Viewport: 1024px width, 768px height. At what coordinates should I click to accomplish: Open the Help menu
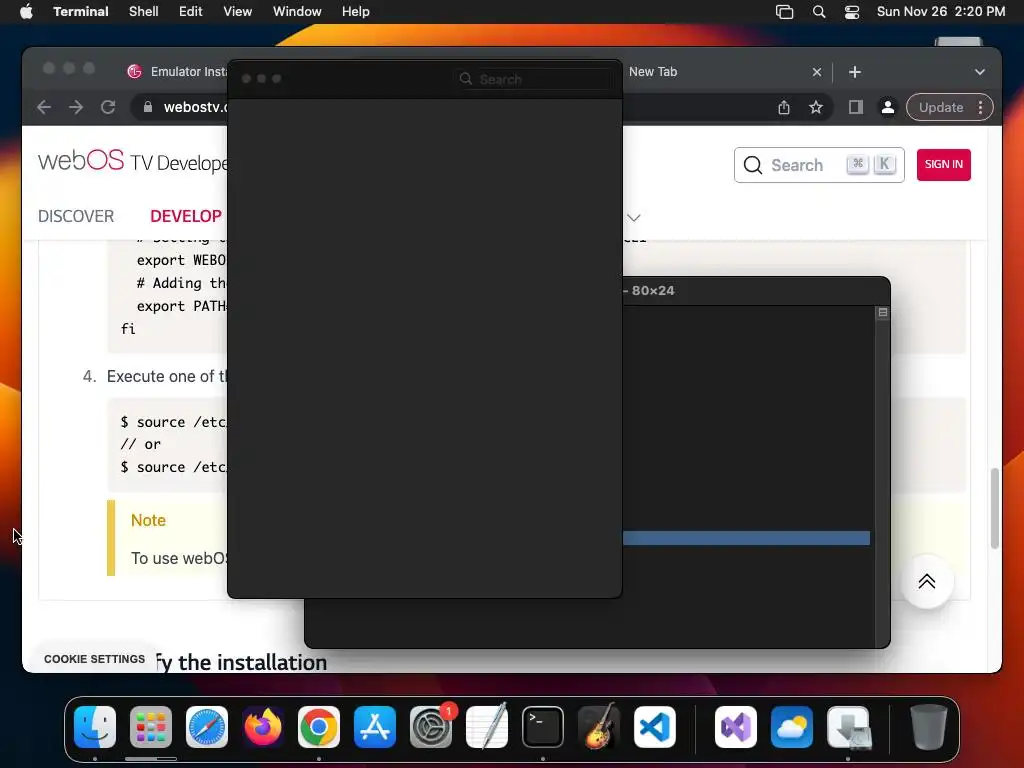click(356, 12)
